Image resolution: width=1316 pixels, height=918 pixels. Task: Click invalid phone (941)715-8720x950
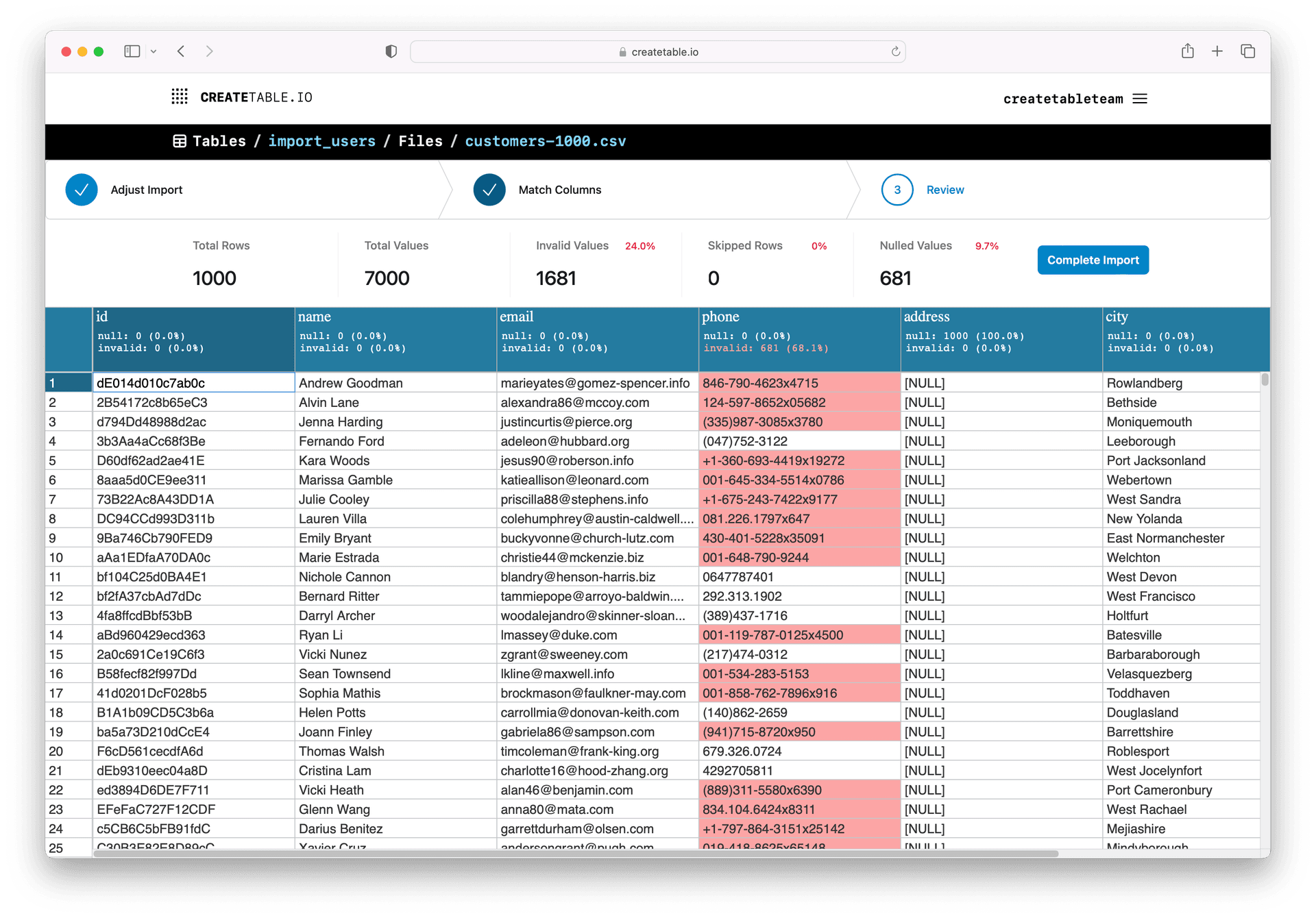click(799, 732)
